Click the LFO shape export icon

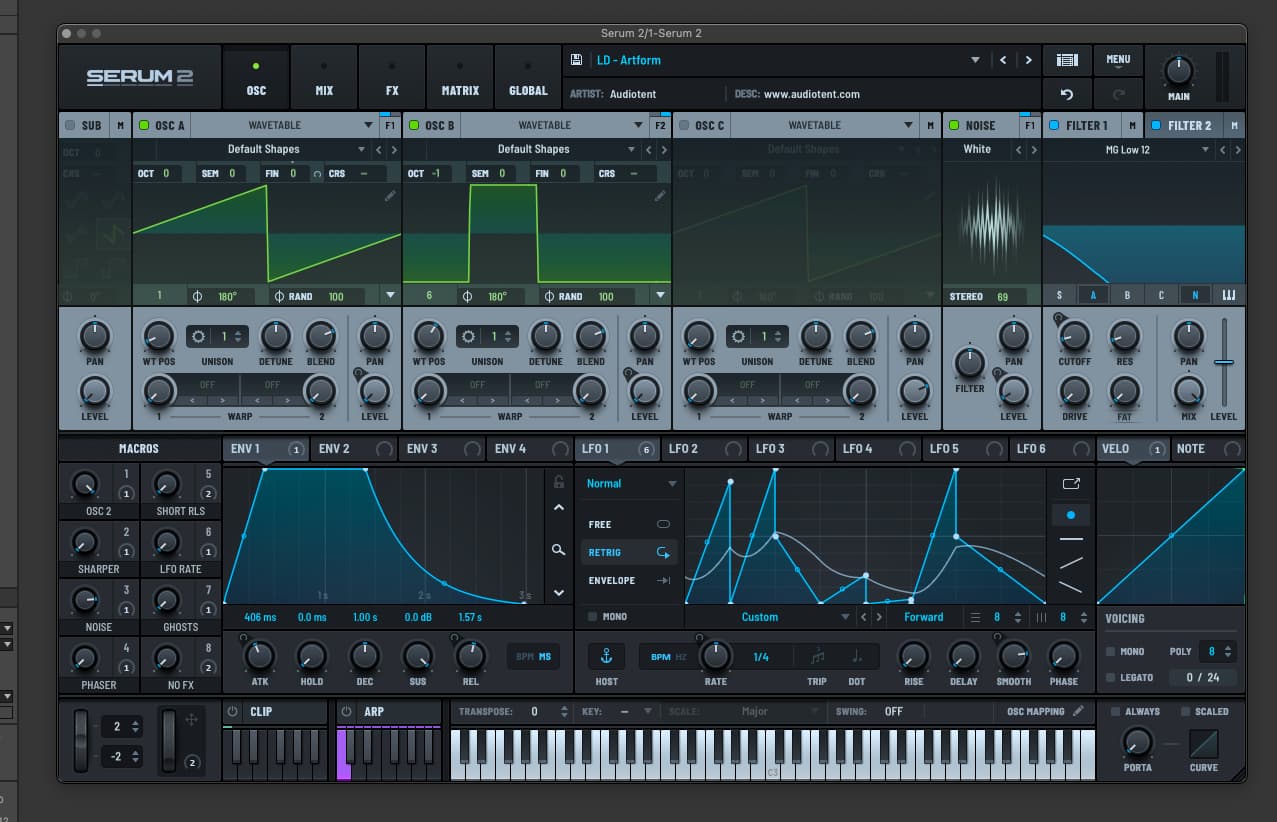tap(1071, 484)
